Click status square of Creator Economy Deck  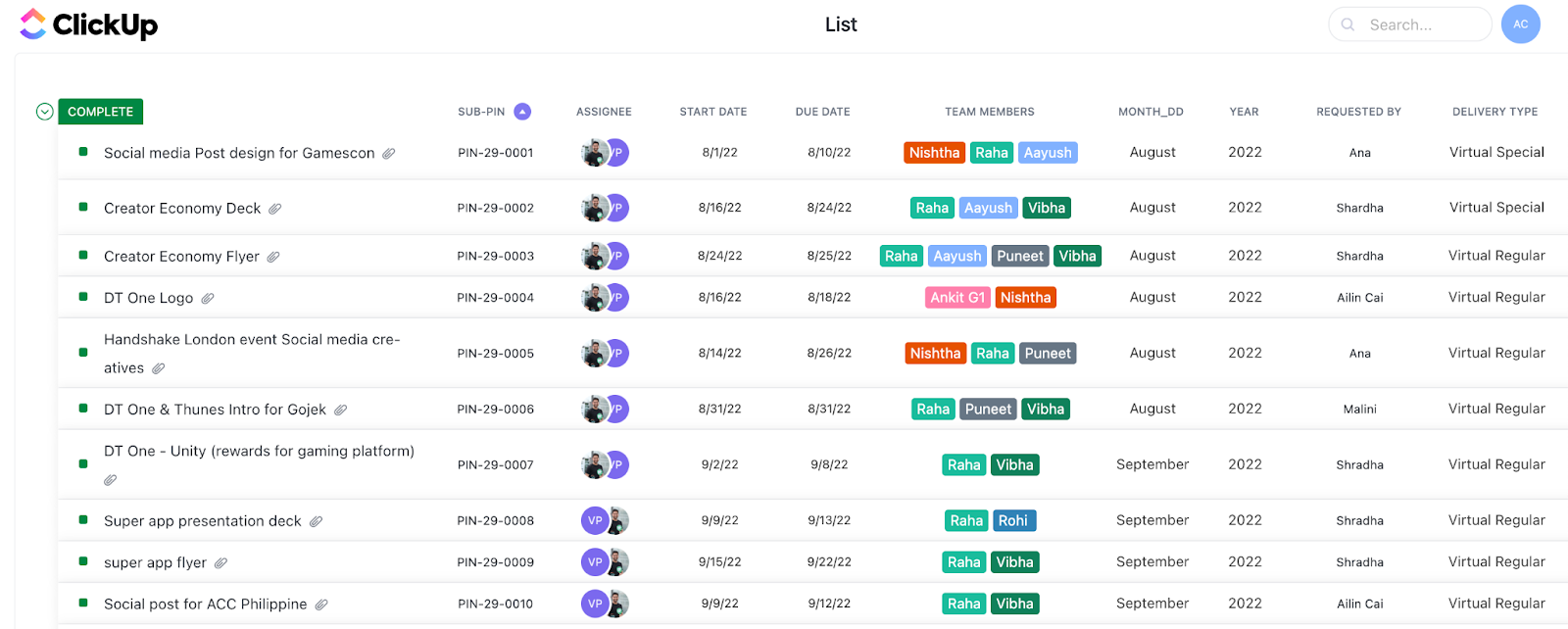83,207
